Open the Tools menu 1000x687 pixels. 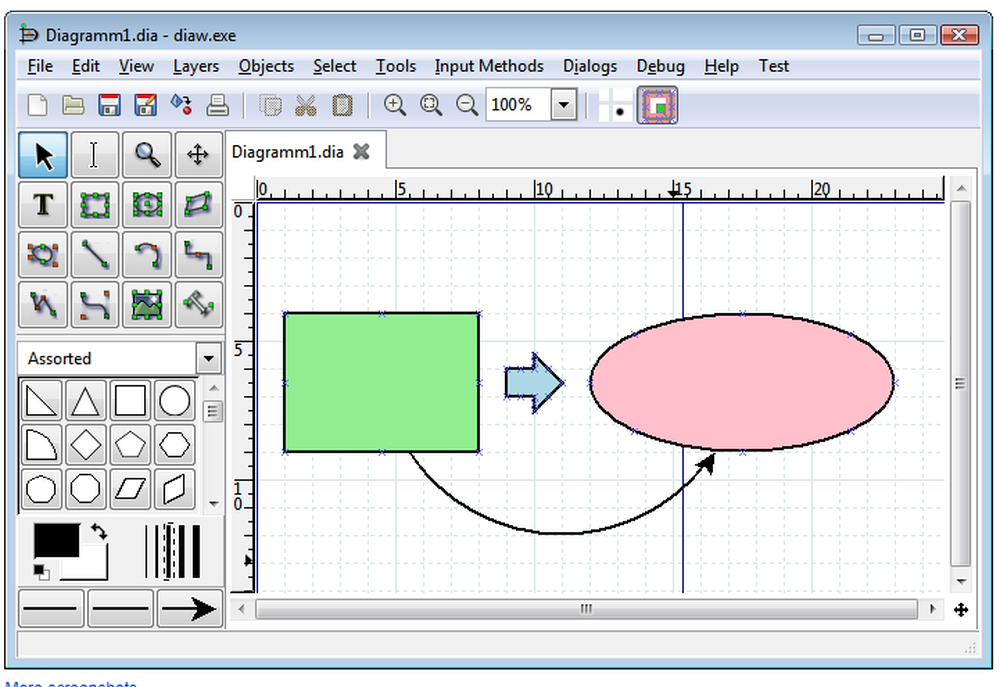click(x=395, y=66)
